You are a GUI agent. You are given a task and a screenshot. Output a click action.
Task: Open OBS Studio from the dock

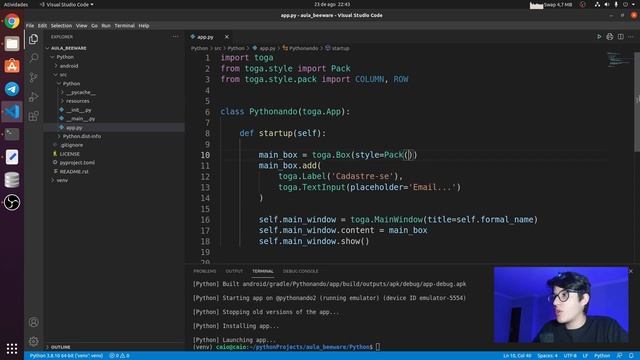12,202
